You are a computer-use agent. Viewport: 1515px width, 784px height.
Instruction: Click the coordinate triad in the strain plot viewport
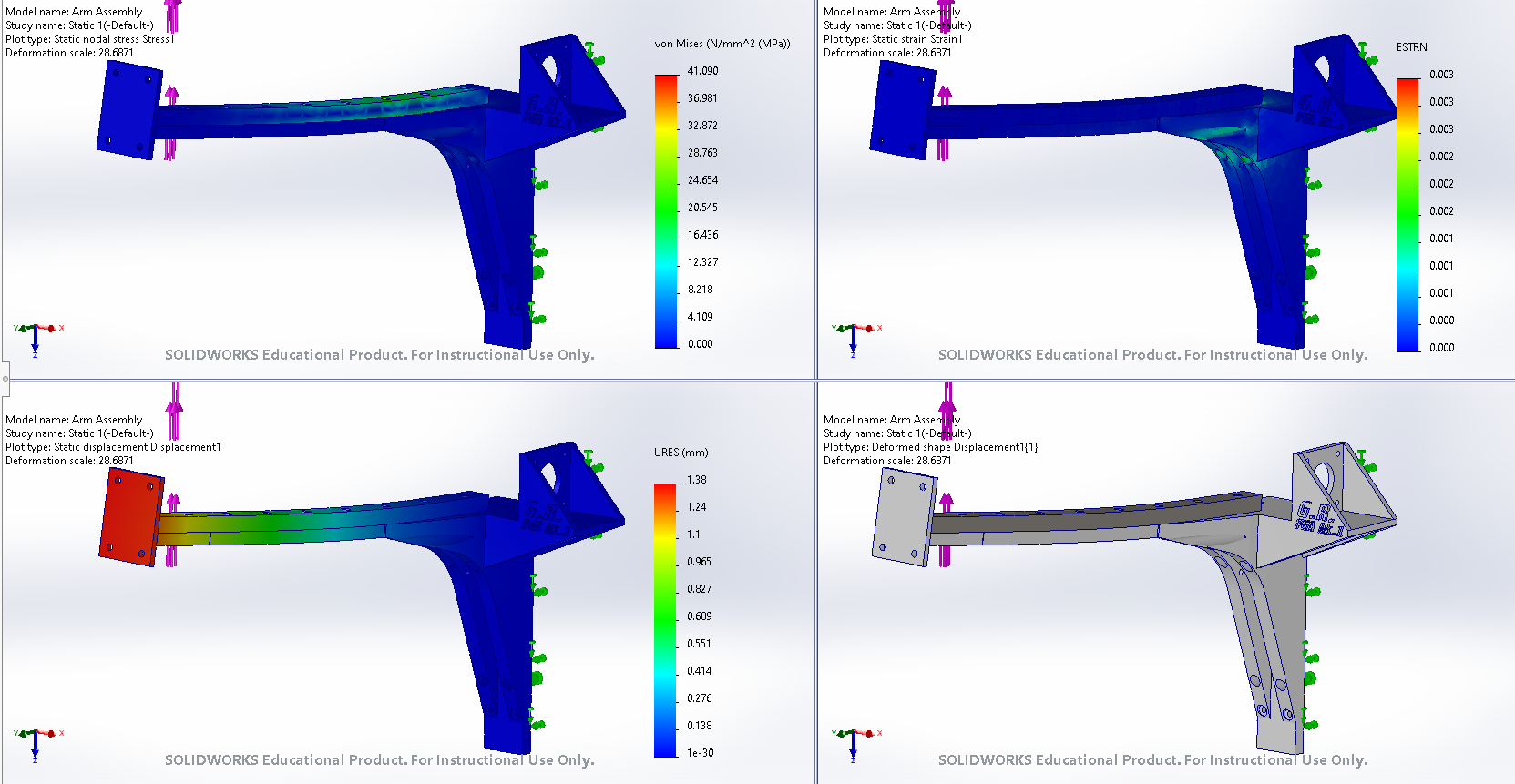[855, 337]
